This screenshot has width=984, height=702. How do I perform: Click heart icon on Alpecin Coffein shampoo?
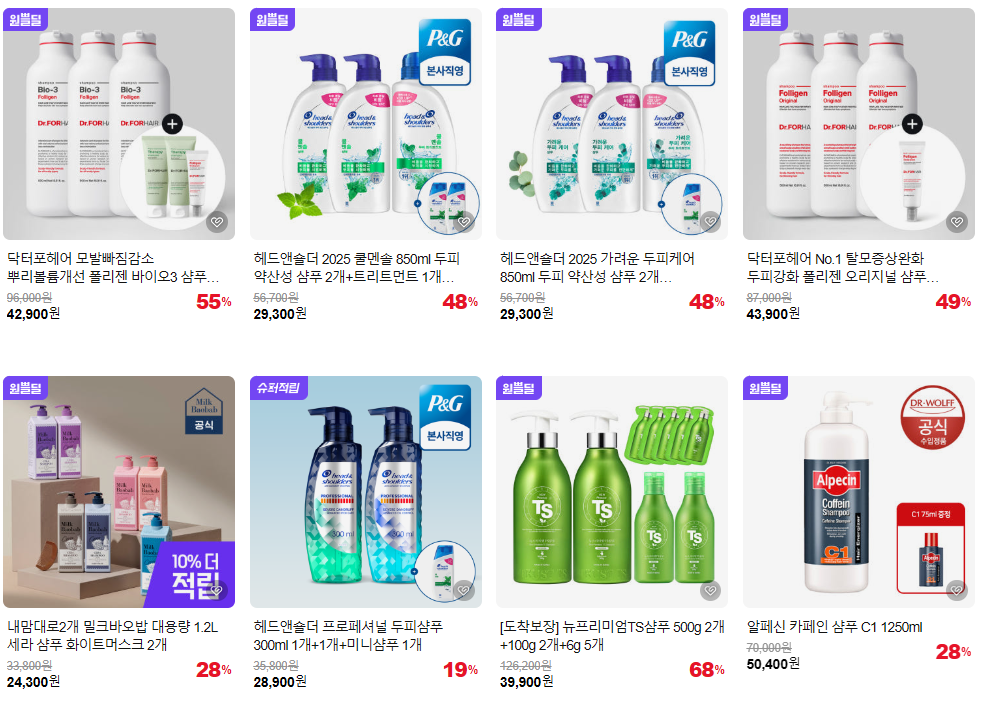pos(957,590)
